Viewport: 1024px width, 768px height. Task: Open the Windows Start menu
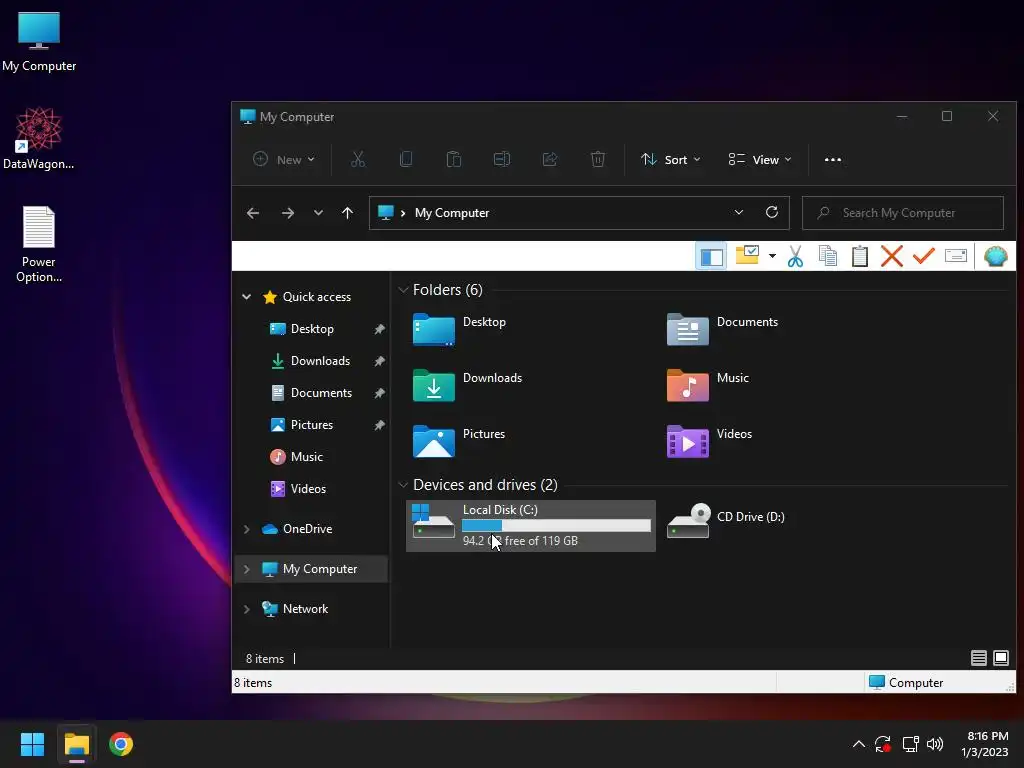32,744
